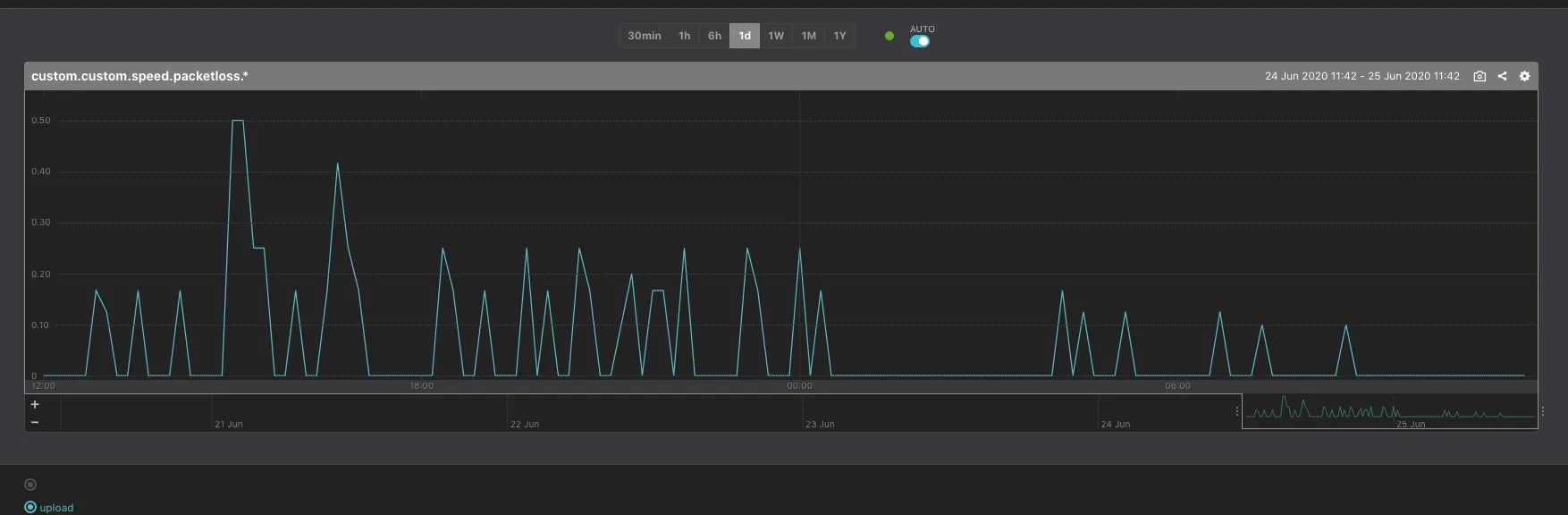Zoom in with the plus icon
Screen dimensions: 1568x515
click(x=35, y=404)
